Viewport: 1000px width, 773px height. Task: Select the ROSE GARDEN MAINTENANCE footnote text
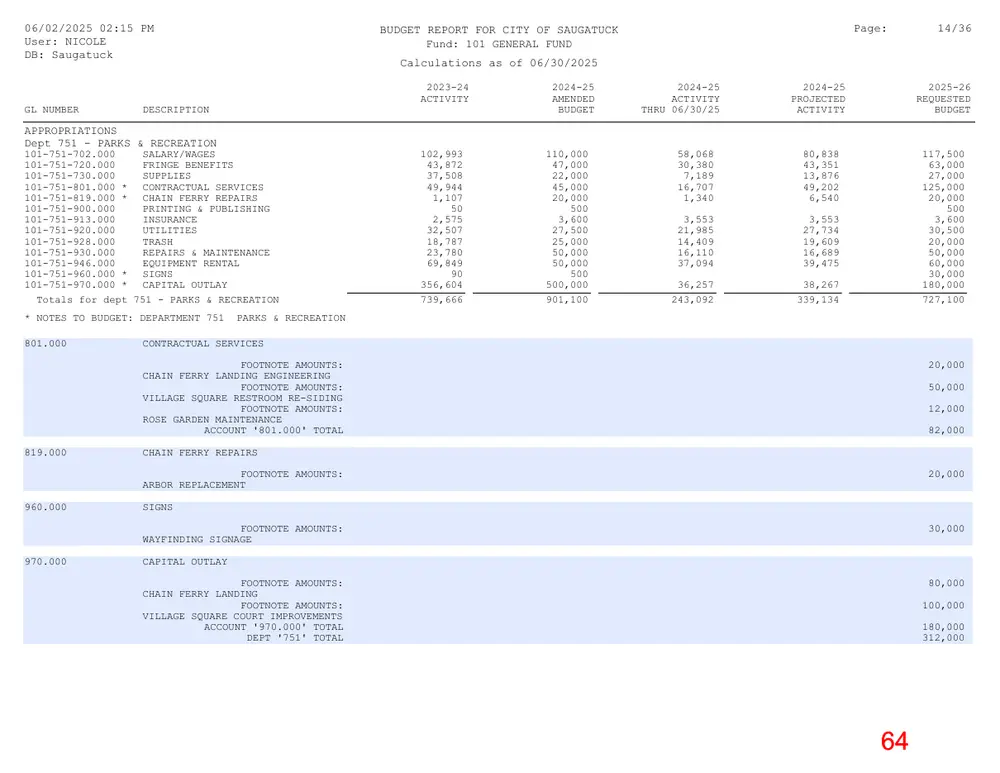click(212, 420)
